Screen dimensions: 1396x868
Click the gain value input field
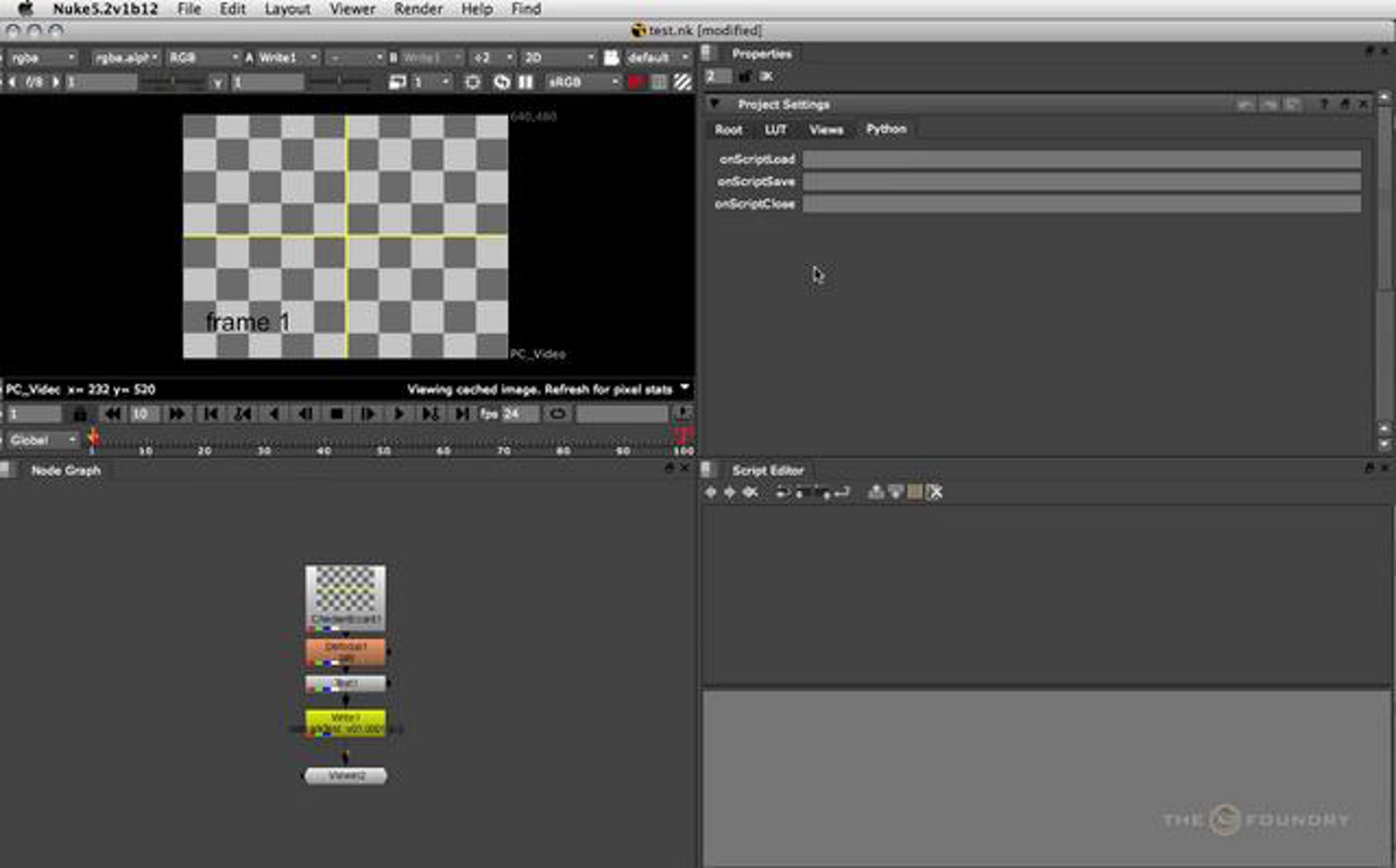coord(102,82)
